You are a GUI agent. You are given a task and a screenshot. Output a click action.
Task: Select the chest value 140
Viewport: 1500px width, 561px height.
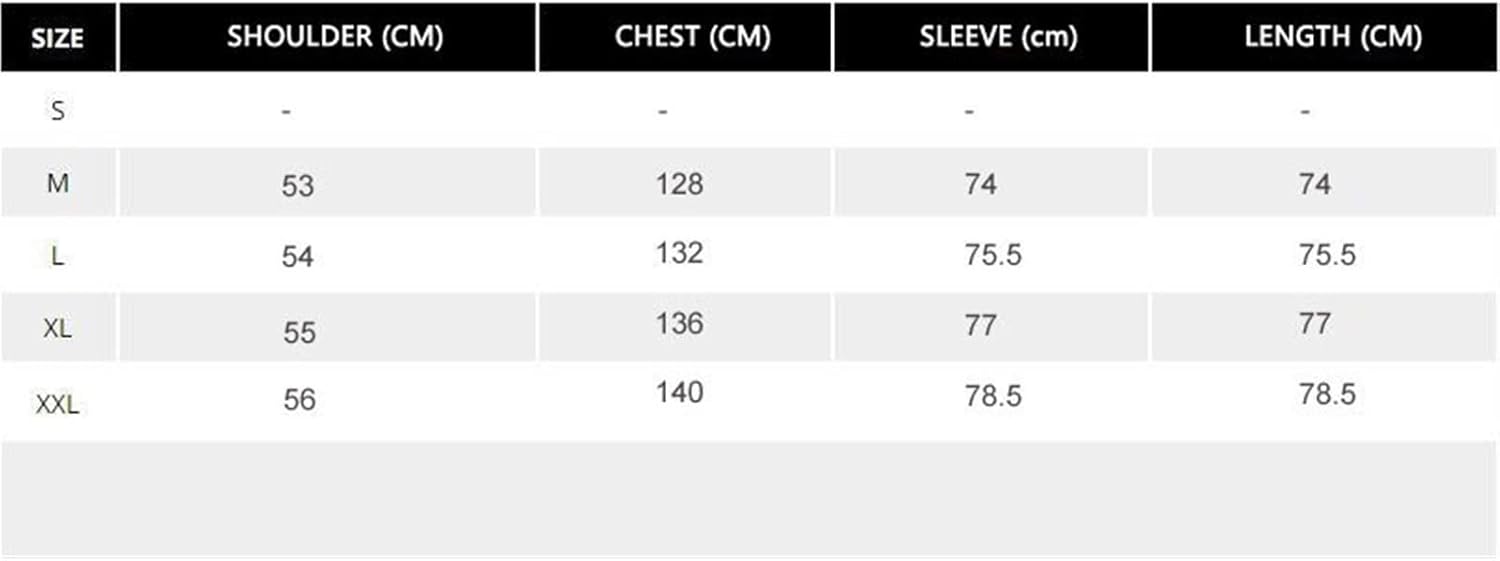[x=680, y=392]
